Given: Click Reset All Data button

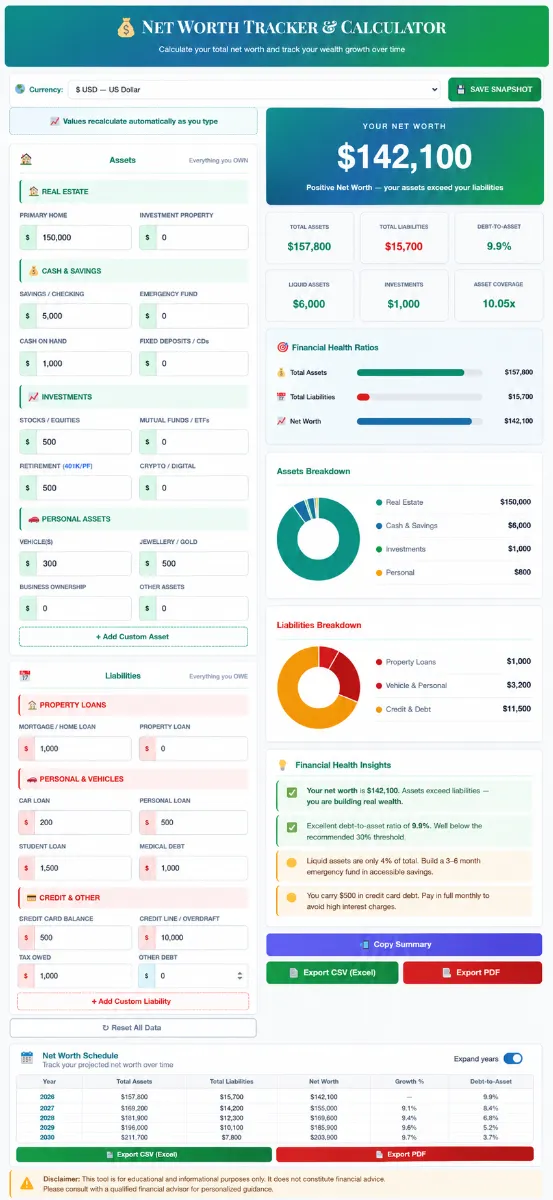Looking at the screenshot, I should (133, 1028).
